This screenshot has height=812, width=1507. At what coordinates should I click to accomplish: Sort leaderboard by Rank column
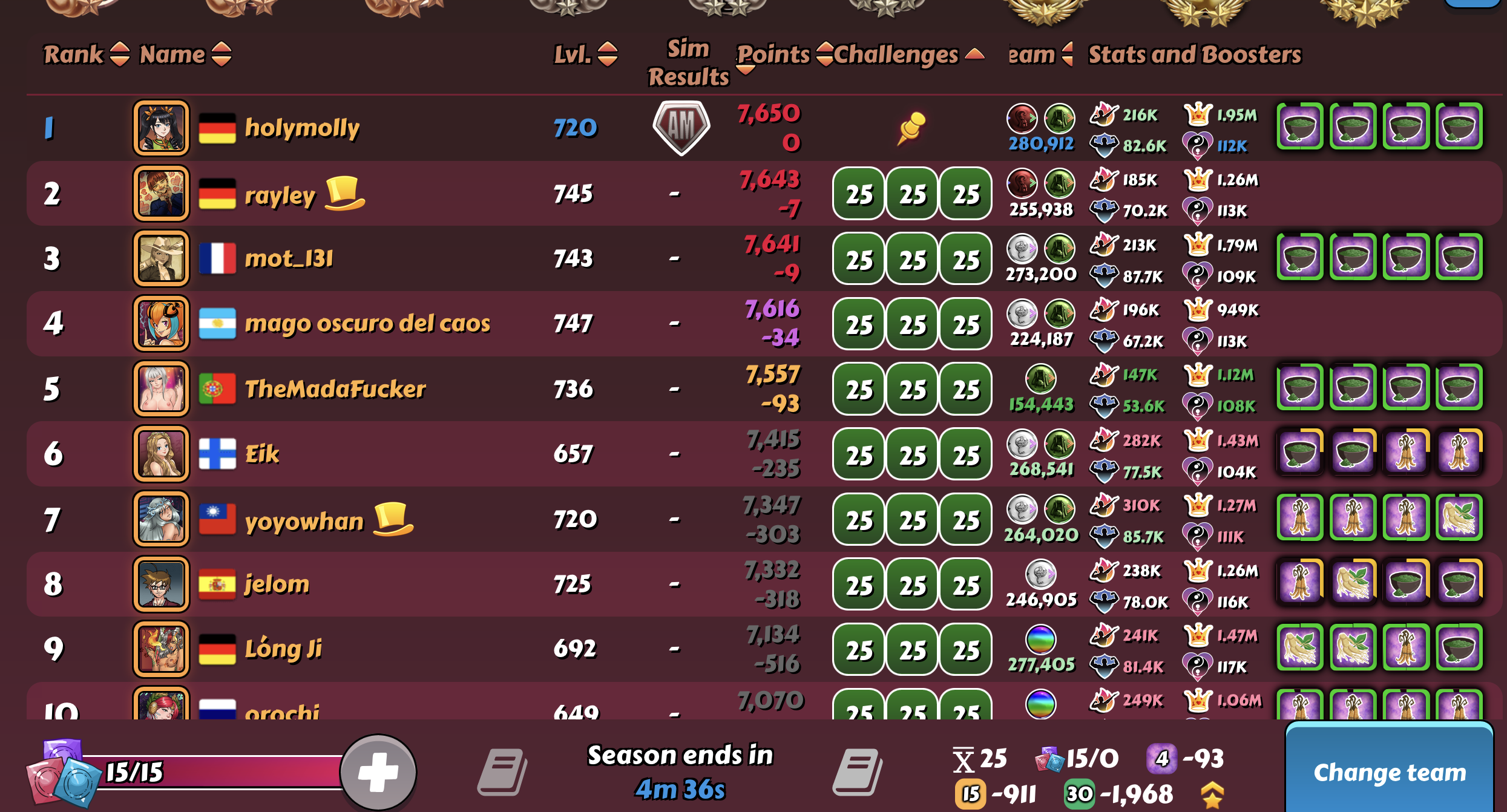pos(85,54)
